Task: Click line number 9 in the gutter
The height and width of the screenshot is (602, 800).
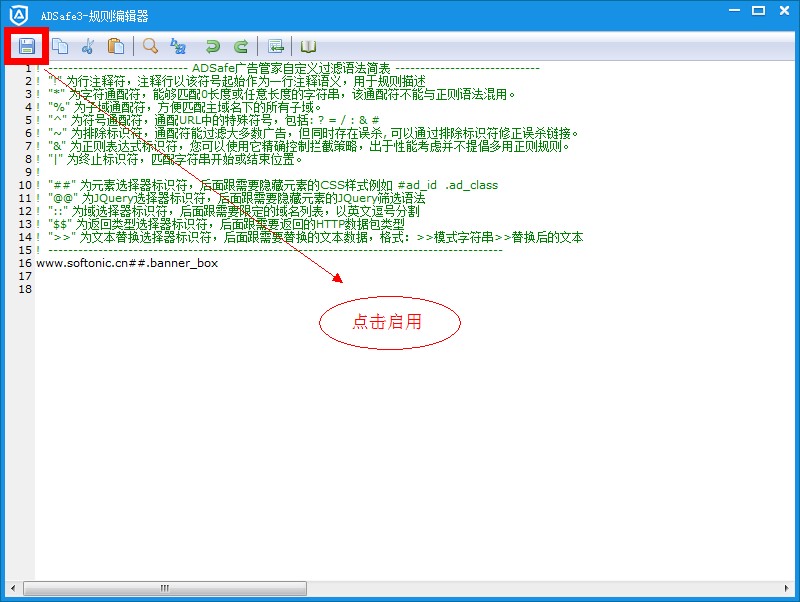Action: (x=28, y=172)
